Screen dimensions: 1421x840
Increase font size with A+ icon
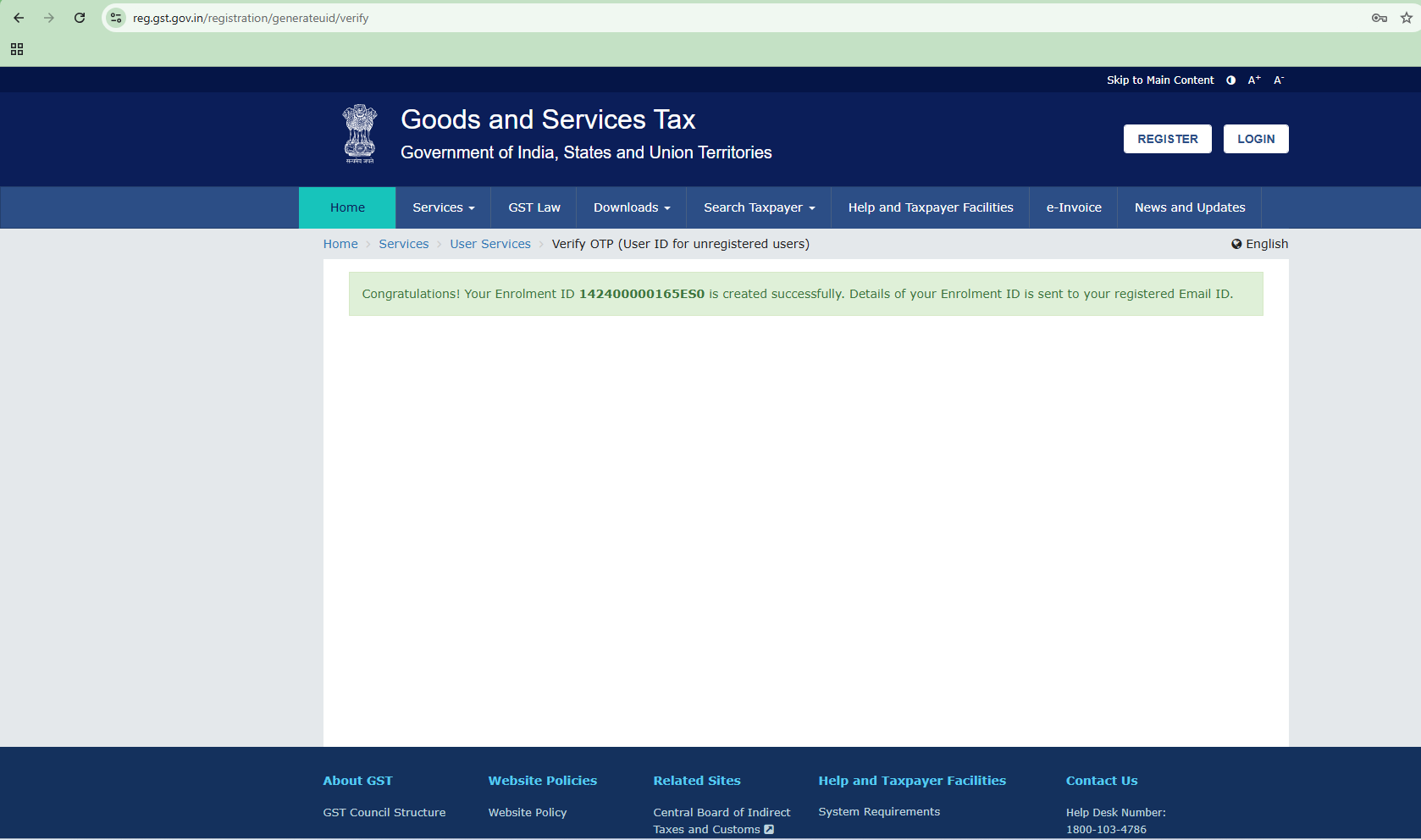tap(1254, 80)
